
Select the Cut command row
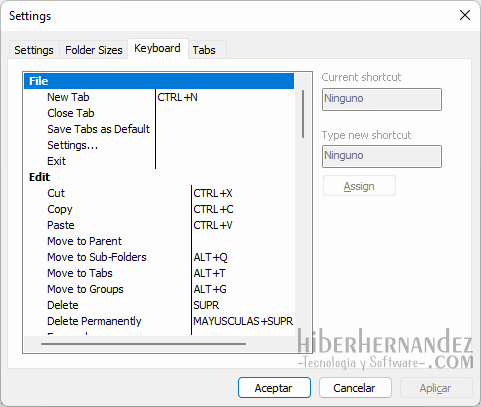pos(159,193)
